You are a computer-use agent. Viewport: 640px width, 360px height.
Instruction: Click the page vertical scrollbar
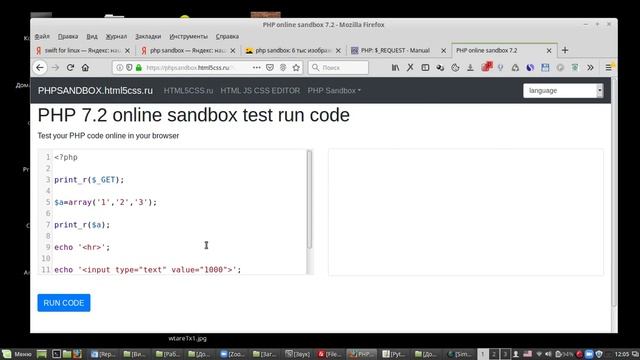[614, 192]
